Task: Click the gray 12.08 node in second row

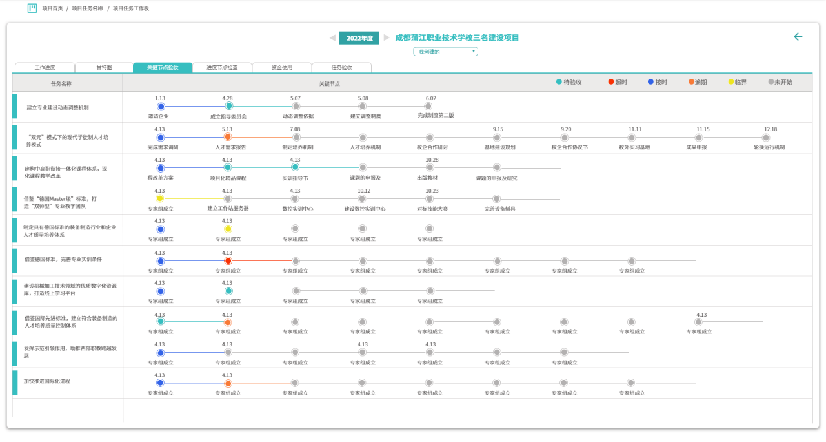Action: point(769,137)
